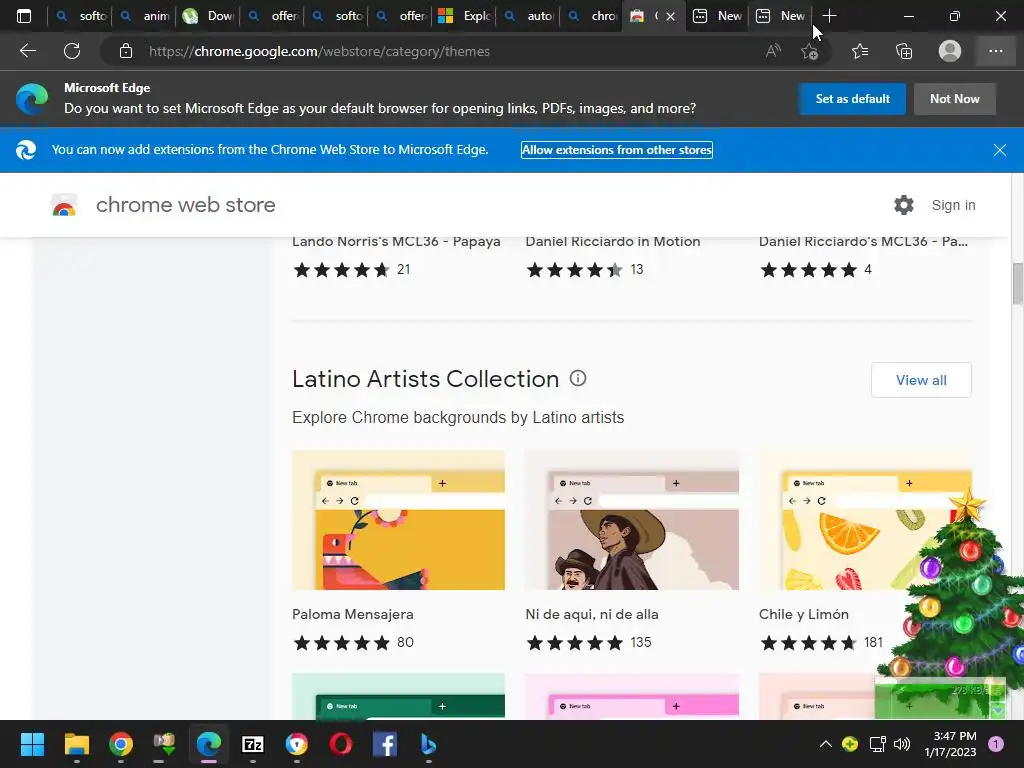Set Edge as default browser
Screen dimensions: 1024x768
852,99
